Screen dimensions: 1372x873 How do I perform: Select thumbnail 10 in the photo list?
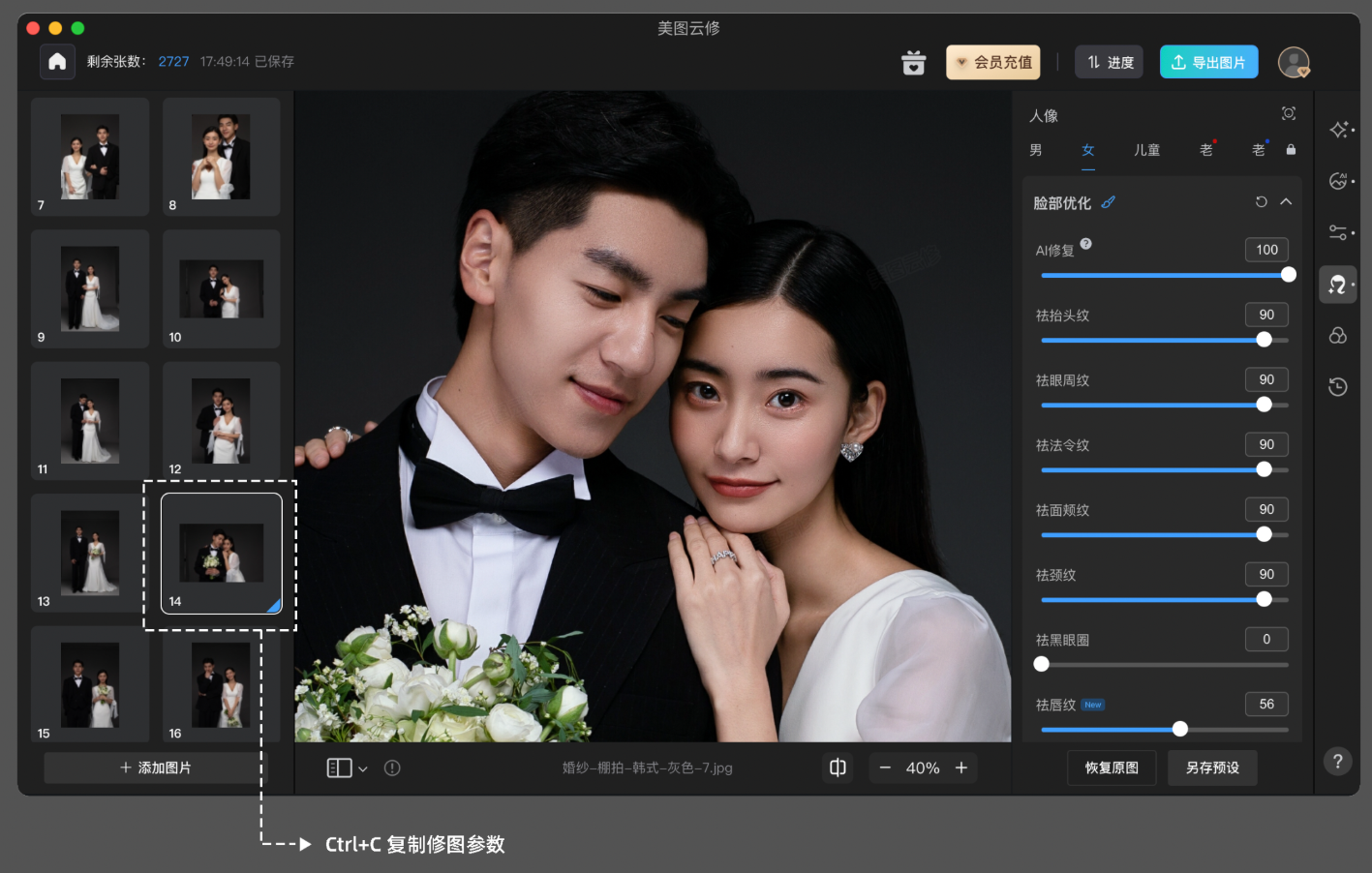coord(221,288)
